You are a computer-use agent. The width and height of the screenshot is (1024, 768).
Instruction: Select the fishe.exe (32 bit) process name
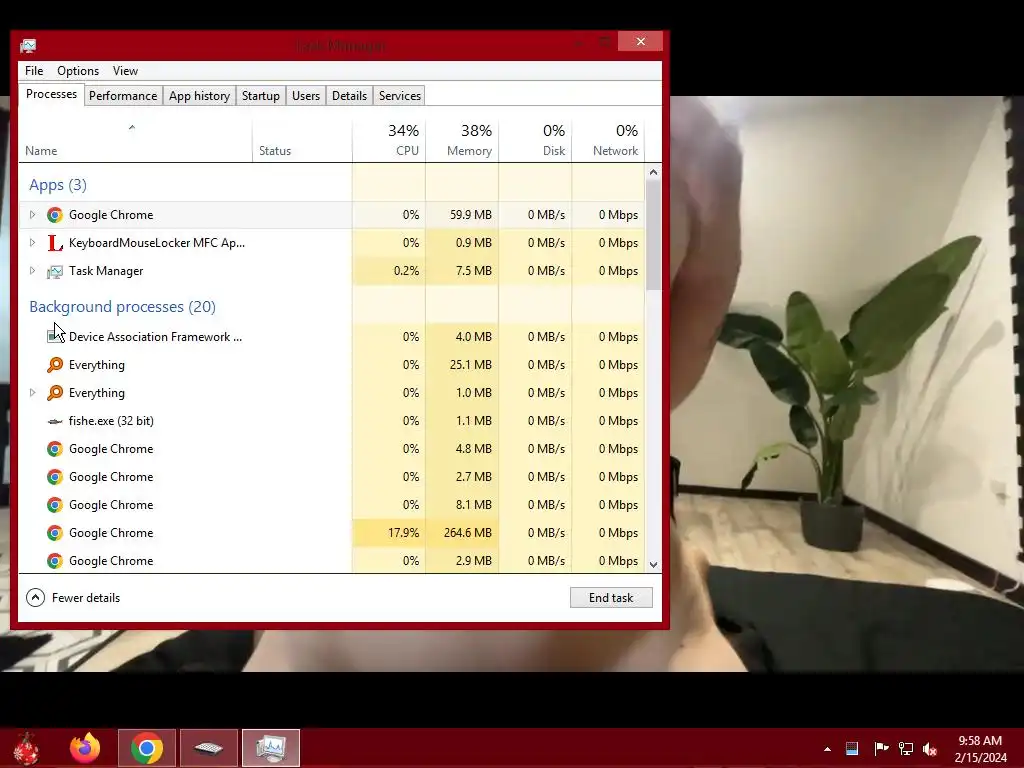point(111,421)
